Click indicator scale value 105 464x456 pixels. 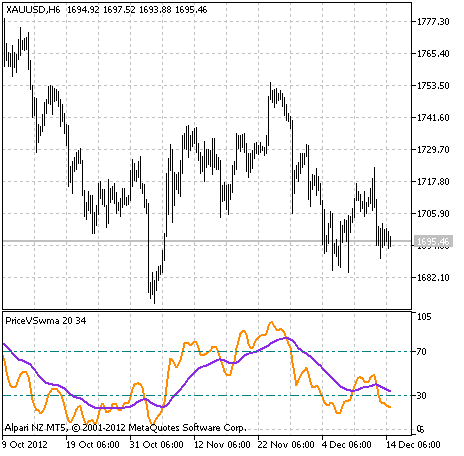424,317
